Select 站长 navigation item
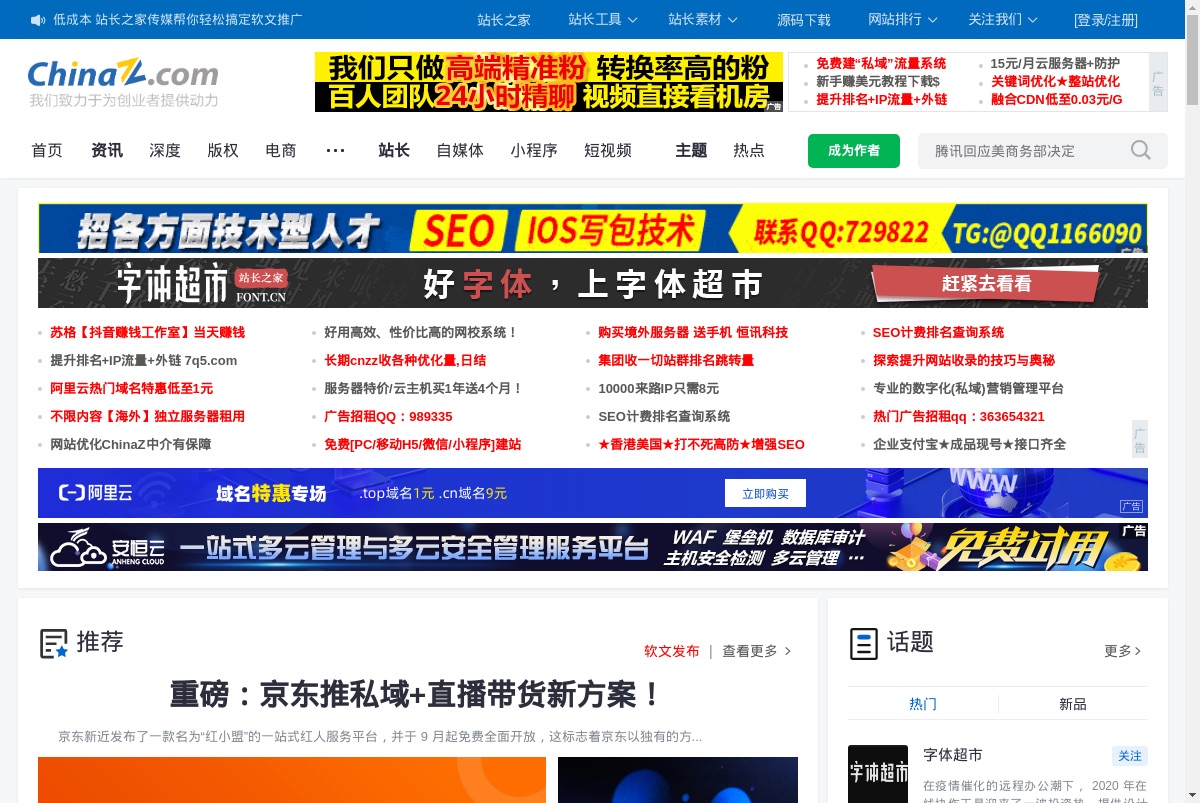The height and width of the screenshot is (803, 1200). [x=394, y=150]
